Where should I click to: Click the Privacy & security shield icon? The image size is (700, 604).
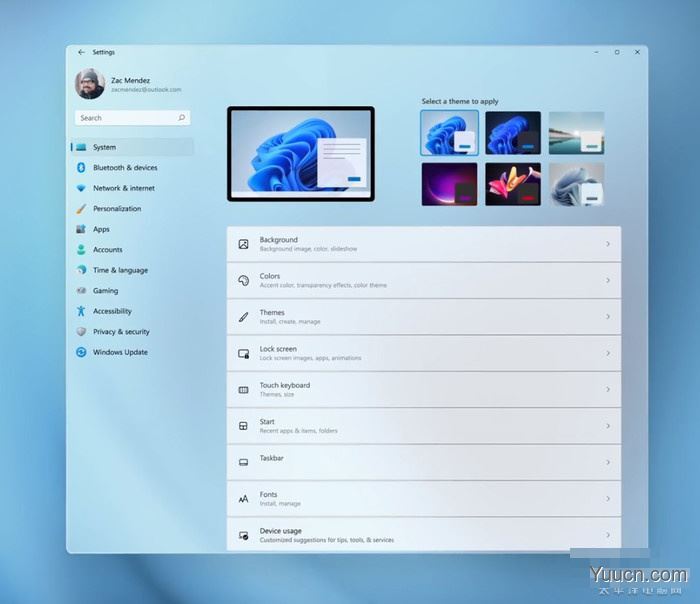[x=81, y=332]
